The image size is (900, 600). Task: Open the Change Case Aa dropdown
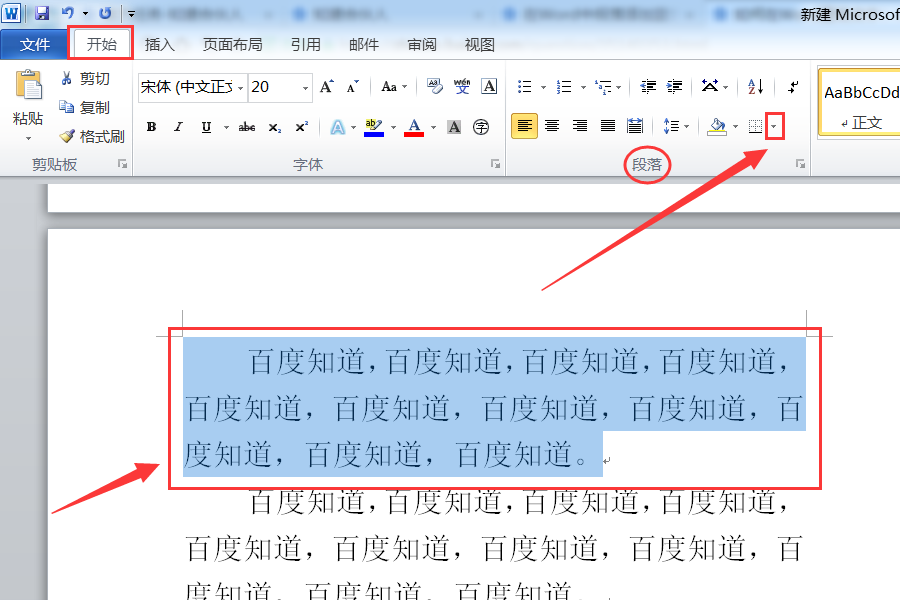point(394,87)
